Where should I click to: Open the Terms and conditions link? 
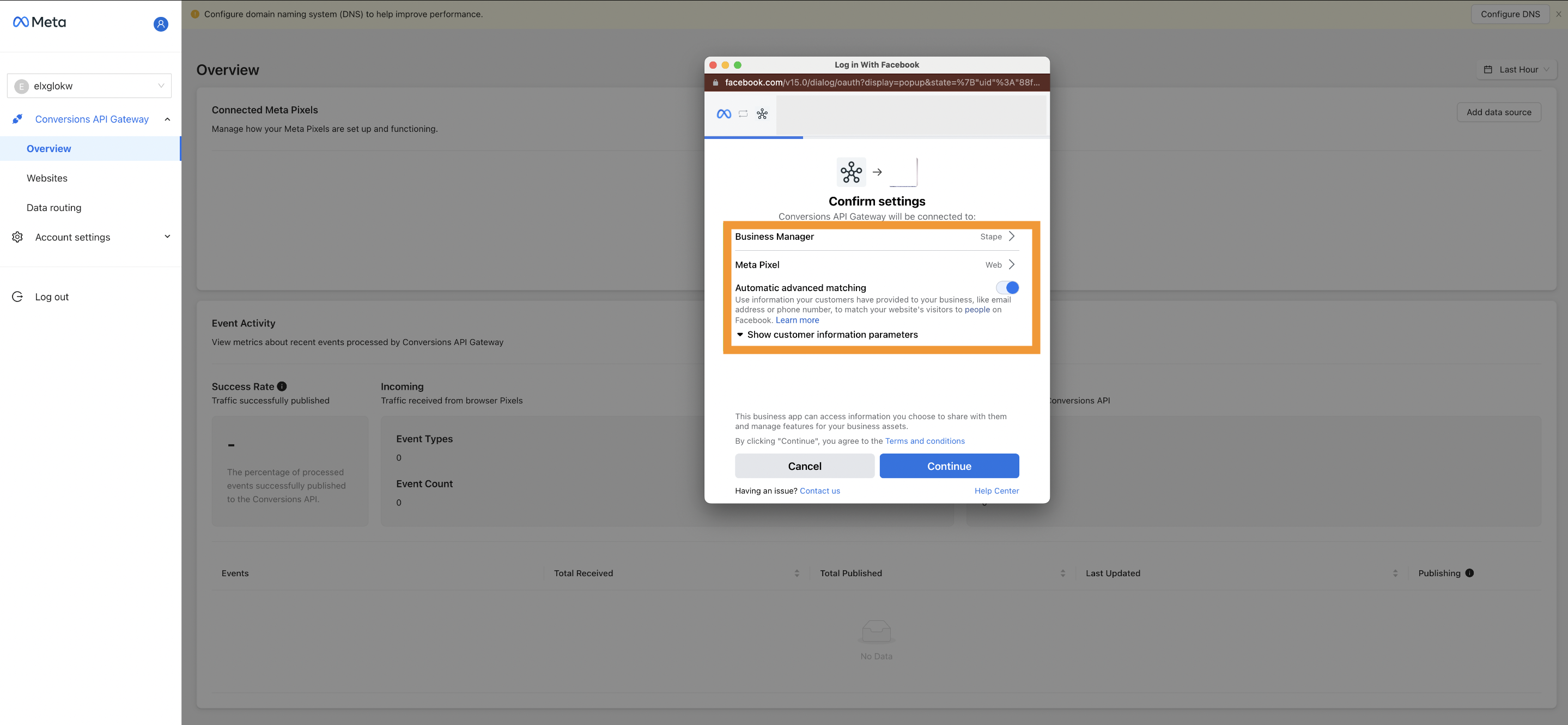[925, 441]
